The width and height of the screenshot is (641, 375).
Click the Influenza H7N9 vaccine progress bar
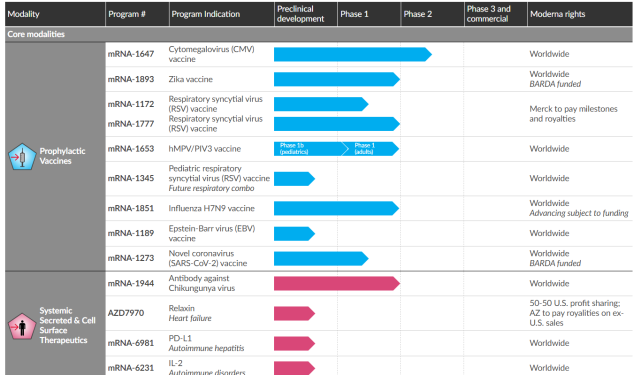[336, 208]
